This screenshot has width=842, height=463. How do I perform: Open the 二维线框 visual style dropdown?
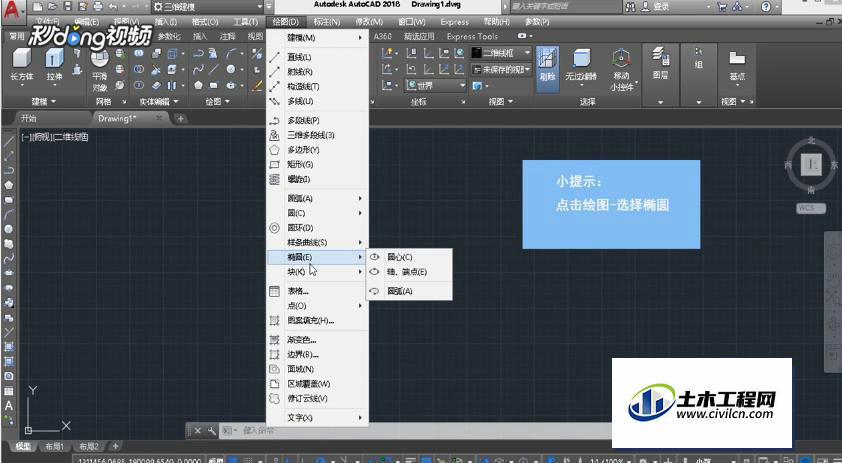point(501,53)
